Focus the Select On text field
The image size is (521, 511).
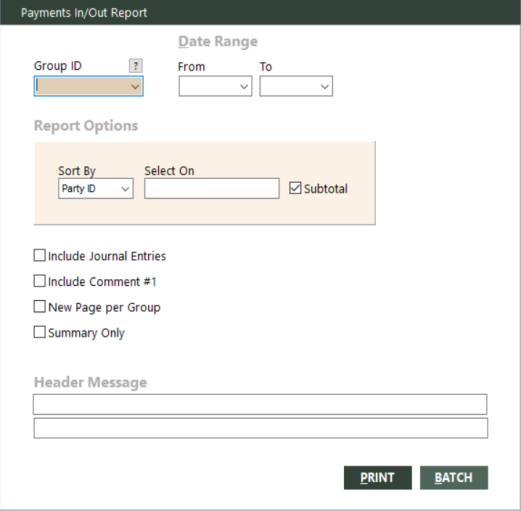coord(212,189)
